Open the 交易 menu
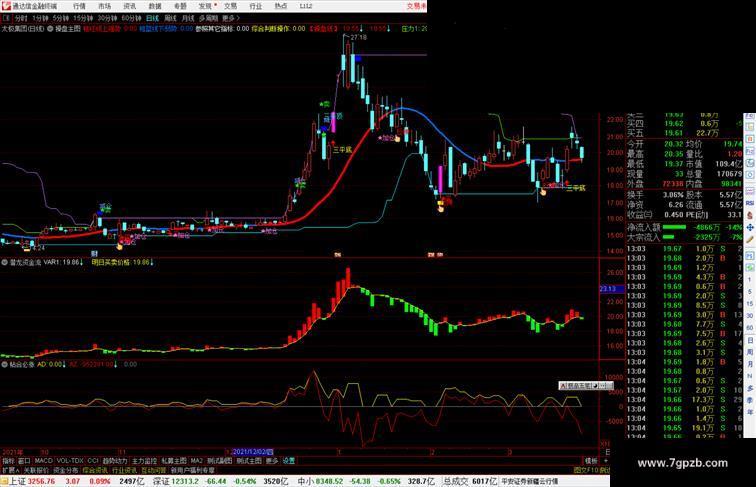 (x=230, y=6)
